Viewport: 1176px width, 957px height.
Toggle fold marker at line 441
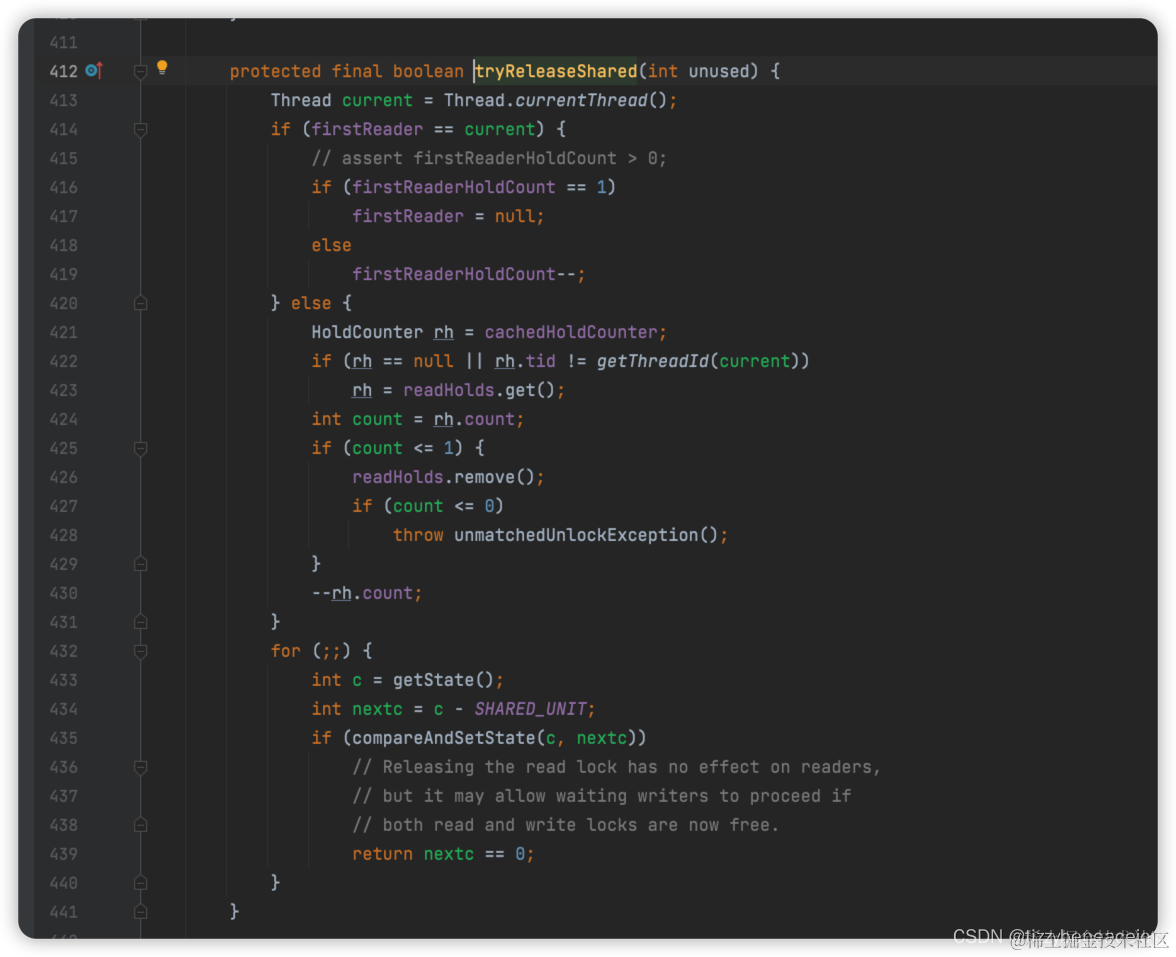[x=140, y=912]
